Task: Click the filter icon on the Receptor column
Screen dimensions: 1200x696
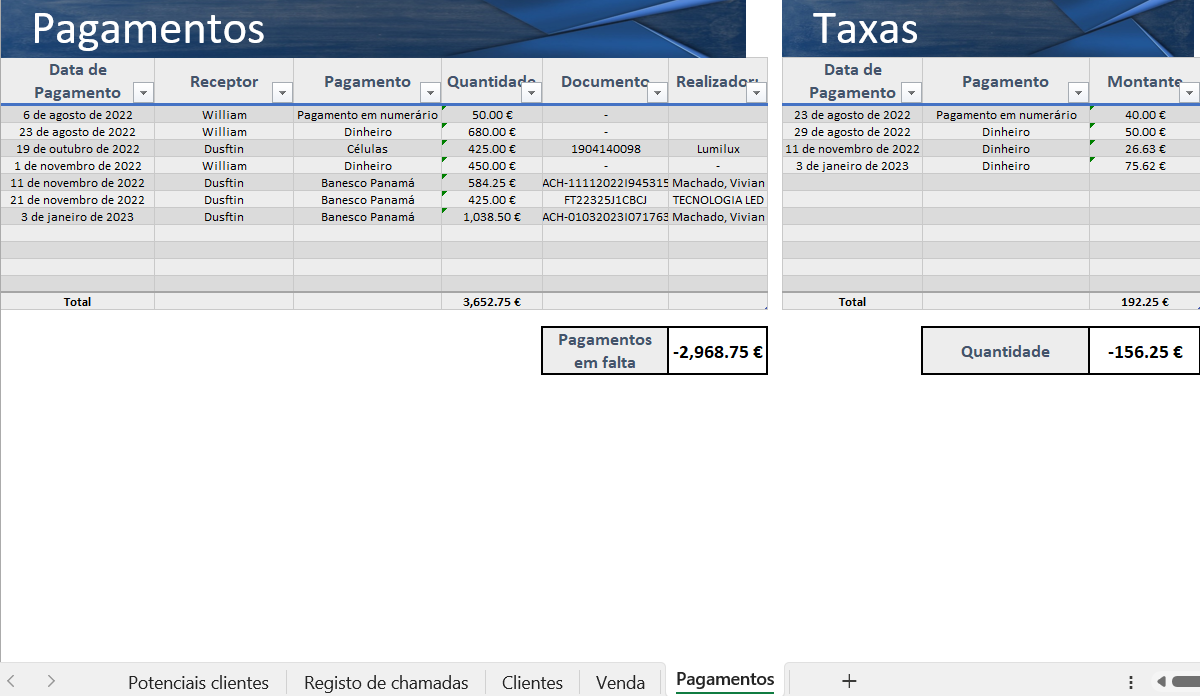Action: pyautogui.click(x=282, y=91)
